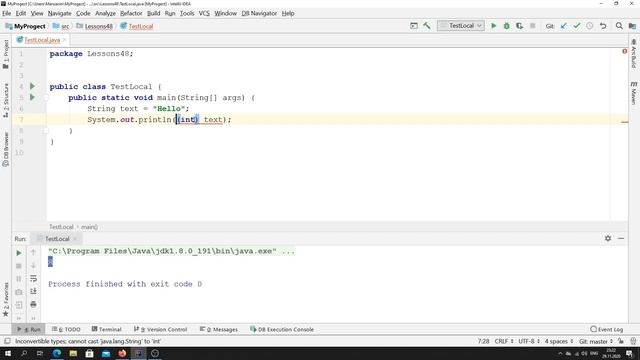
Task: Click run gutter arrow beside class TestLocal
Action: click(x=33, y=86)
